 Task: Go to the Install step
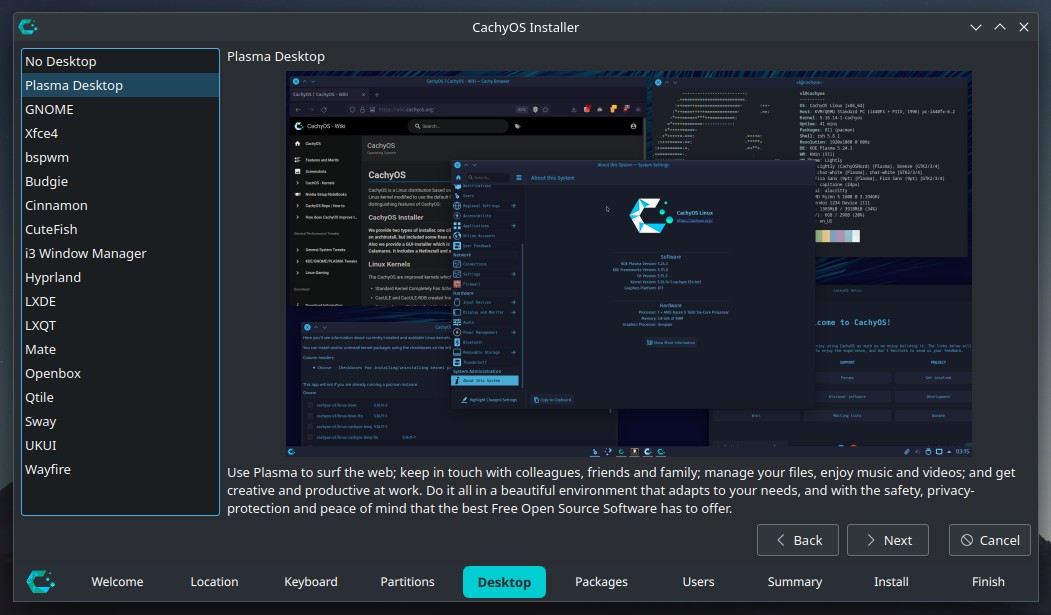pyautogui.click(x=891, y=582)
